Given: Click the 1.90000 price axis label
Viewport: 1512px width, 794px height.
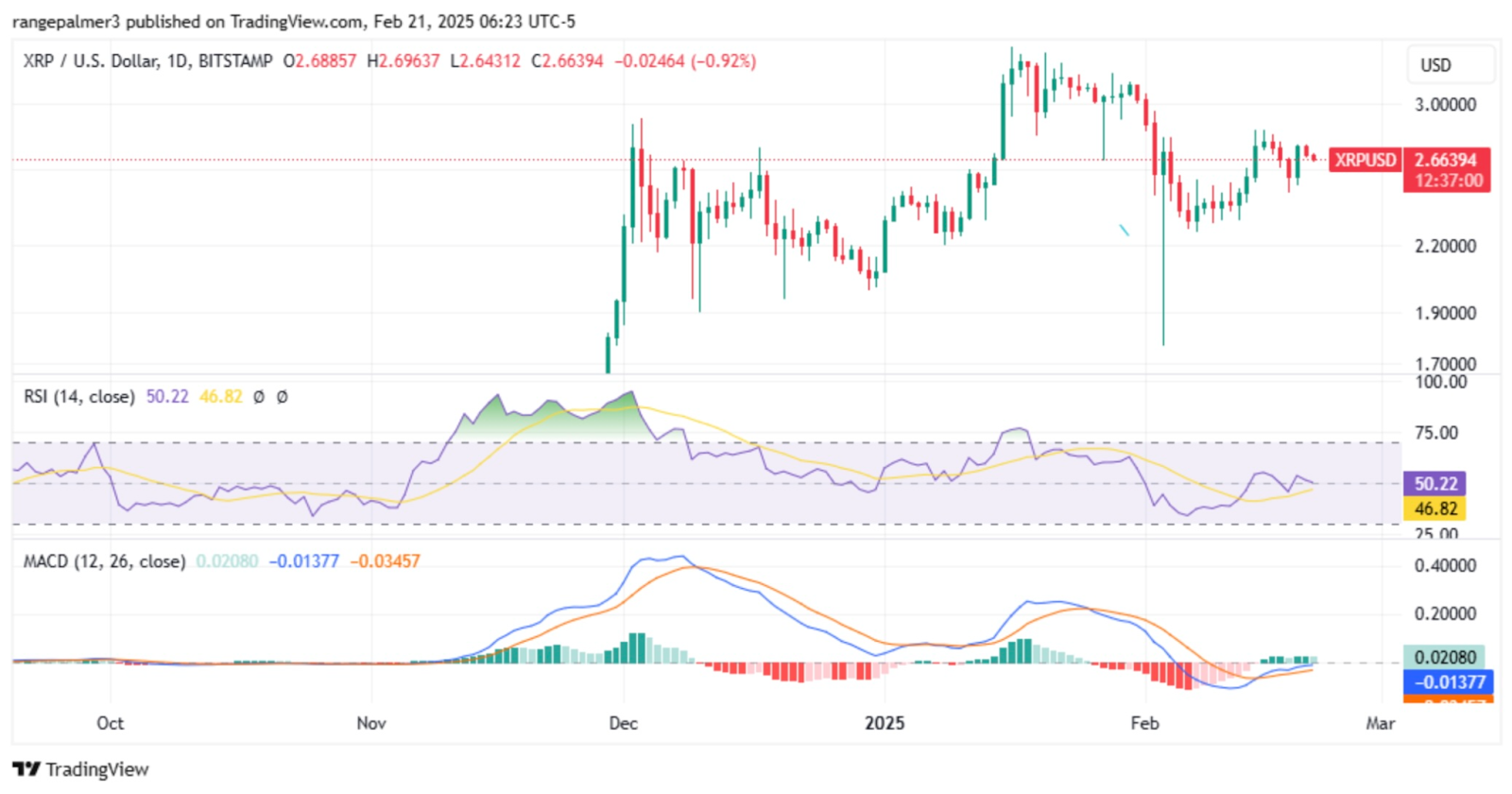Looking at the screenshot, I should pos(1445,313).
